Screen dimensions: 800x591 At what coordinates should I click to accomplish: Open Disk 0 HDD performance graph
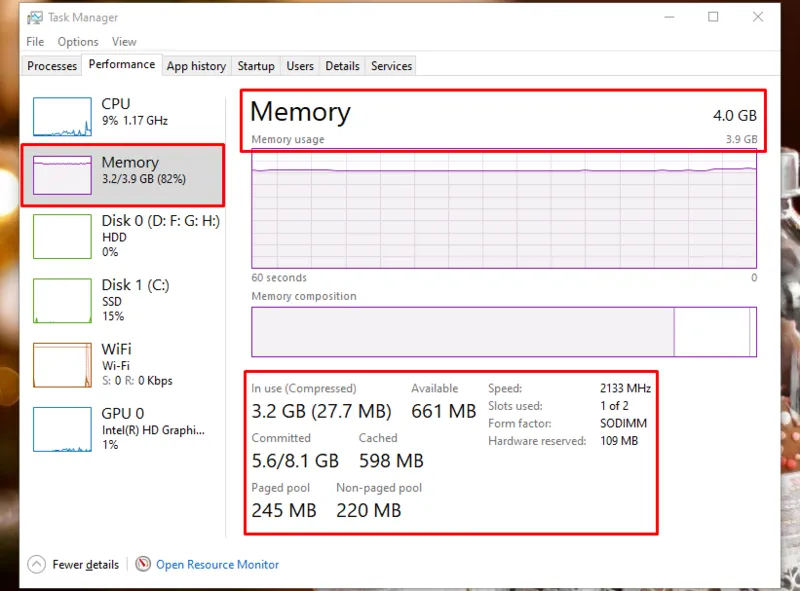coord(62,236)
